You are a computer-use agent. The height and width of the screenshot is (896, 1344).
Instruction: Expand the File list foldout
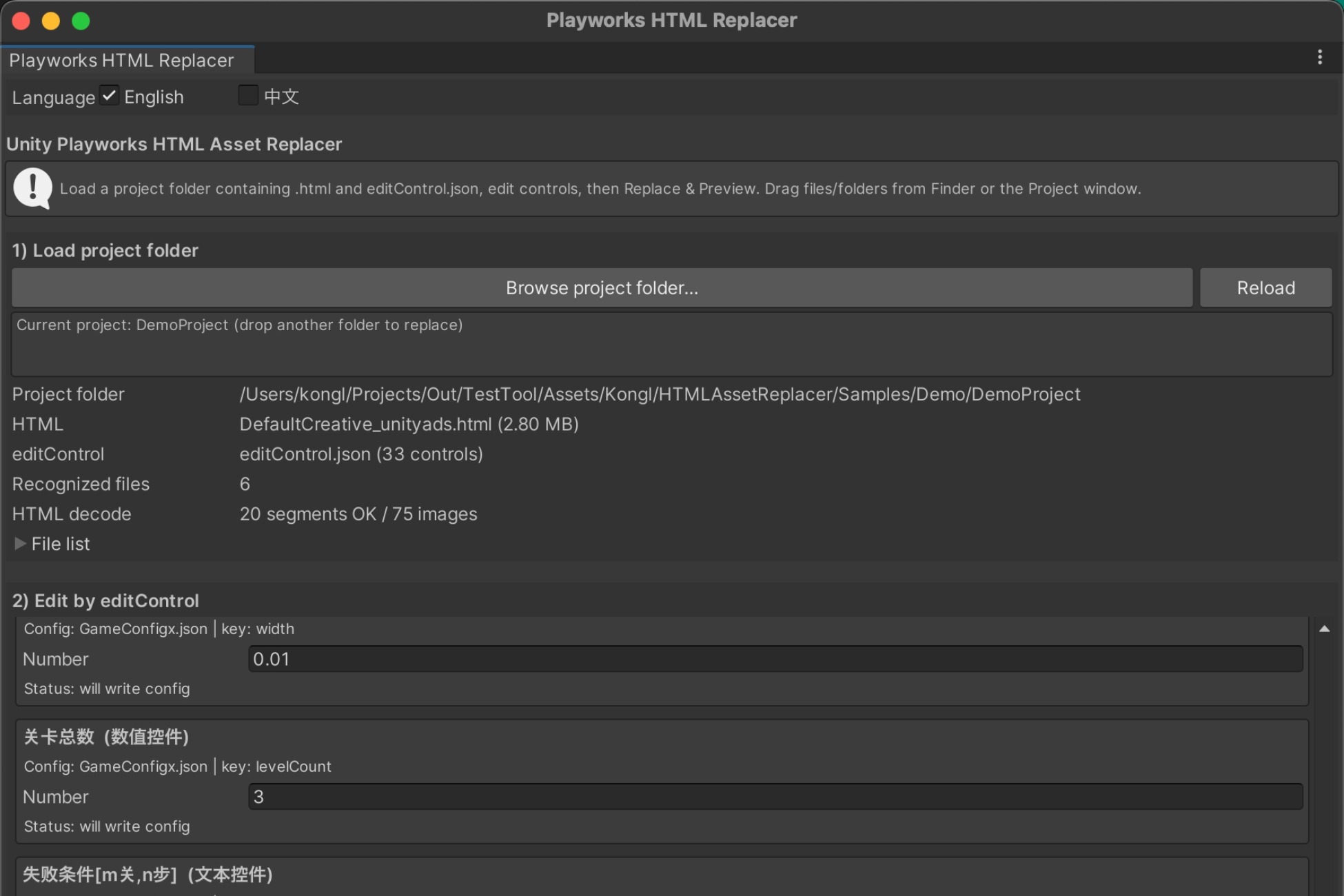tap(20, 544)
